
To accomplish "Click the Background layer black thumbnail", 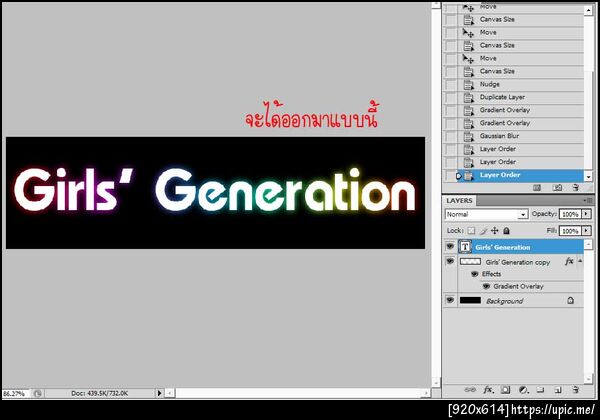I will [470, 300].
